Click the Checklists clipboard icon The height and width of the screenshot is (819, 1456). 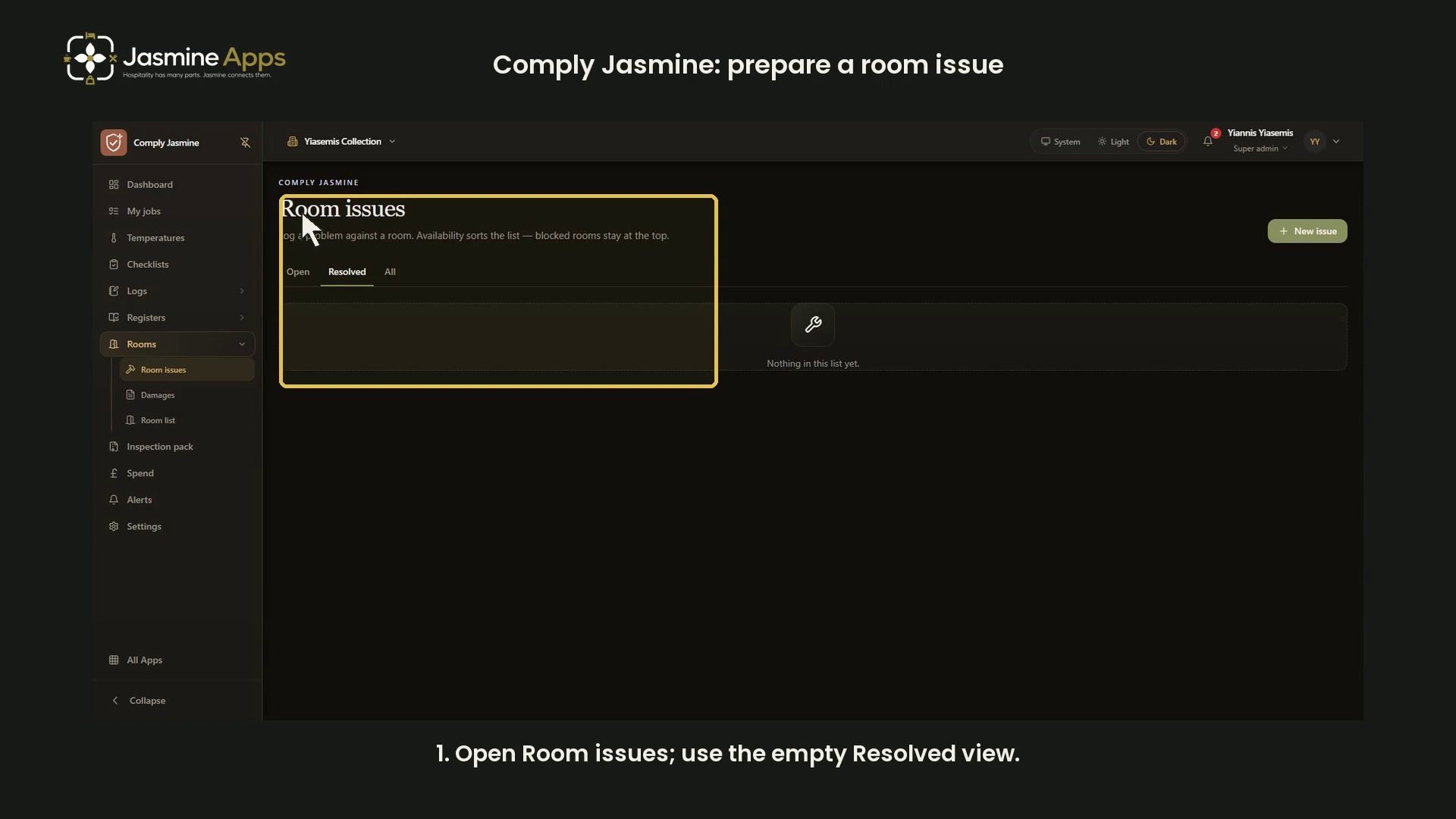pyautogui.click(x=114, y=265)
